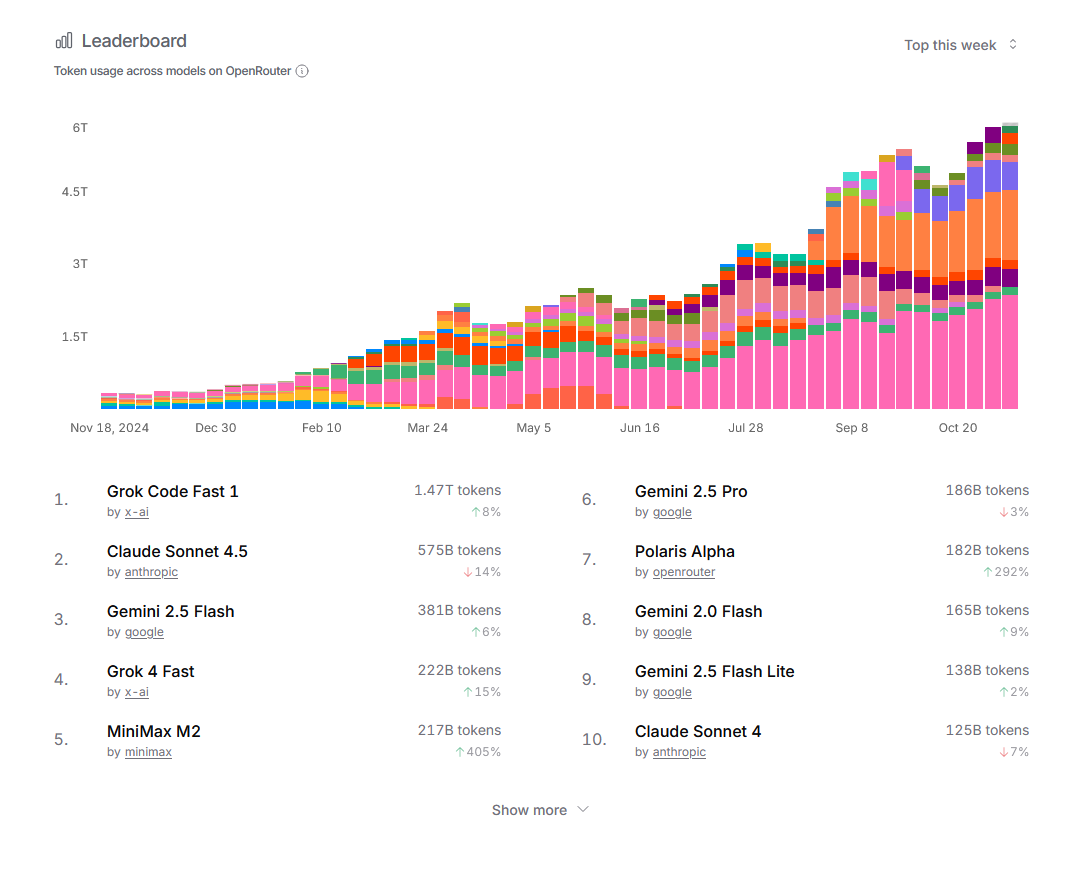Viewport: 1072px width, 874px height.
Task: Open the Claude Sonnet 4.5 model page
Action: (x=177, y=551)
